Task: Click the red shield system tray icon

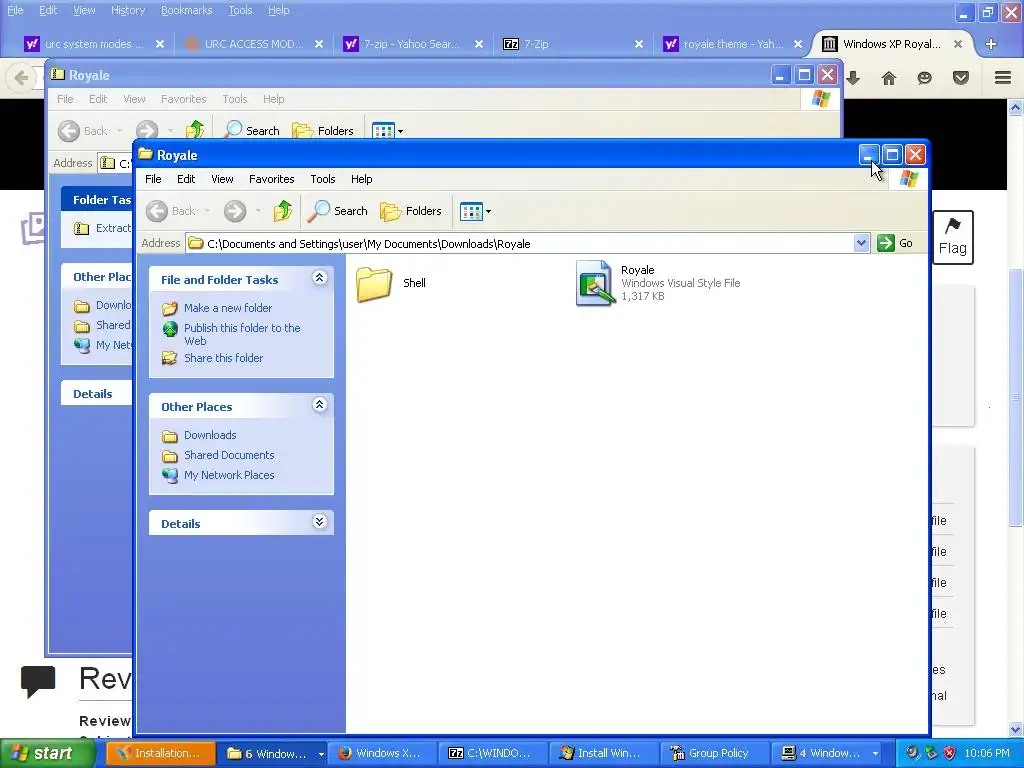Action: click(x=950, y=753)
